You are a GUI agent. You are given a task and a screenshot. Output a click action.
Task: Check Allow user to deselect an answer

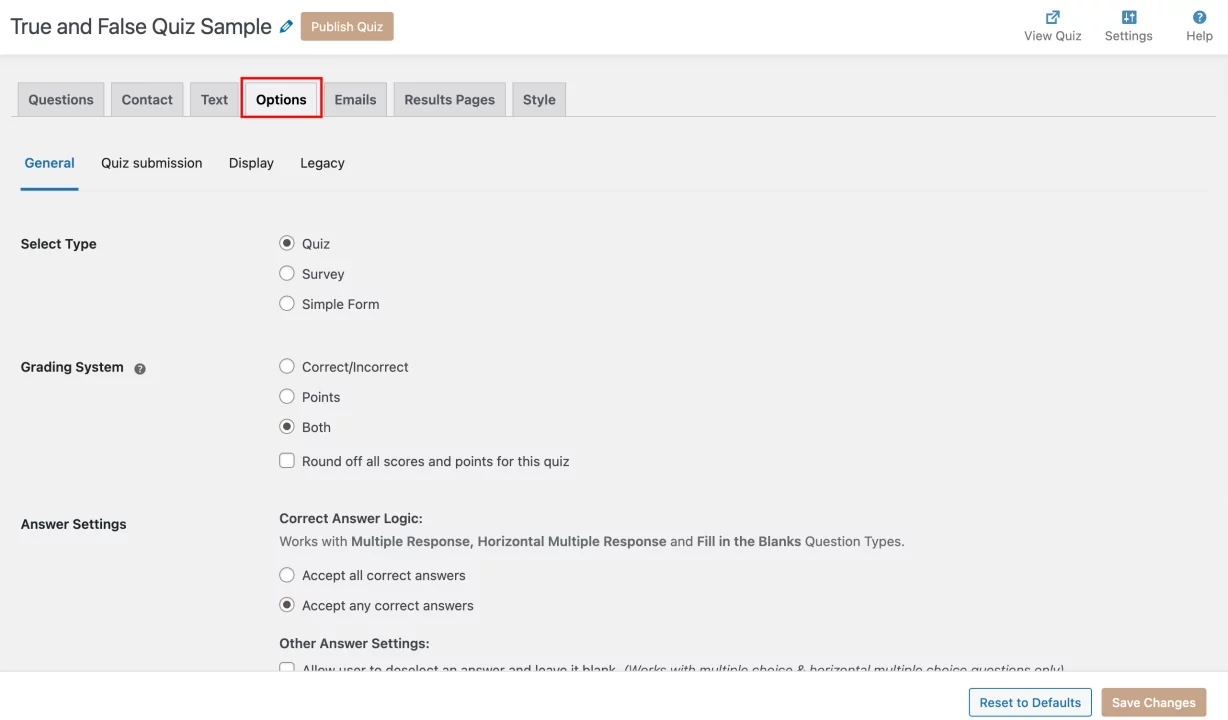pos(287,668)
